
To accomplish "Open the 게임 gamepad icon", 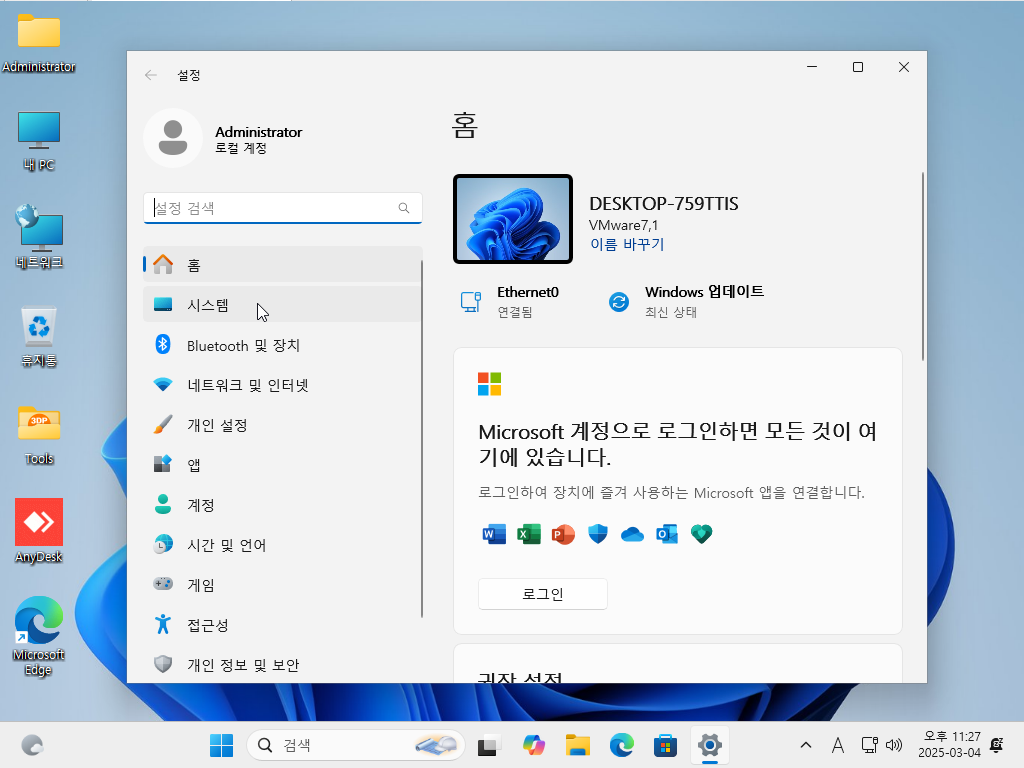I will coord(163,584).
